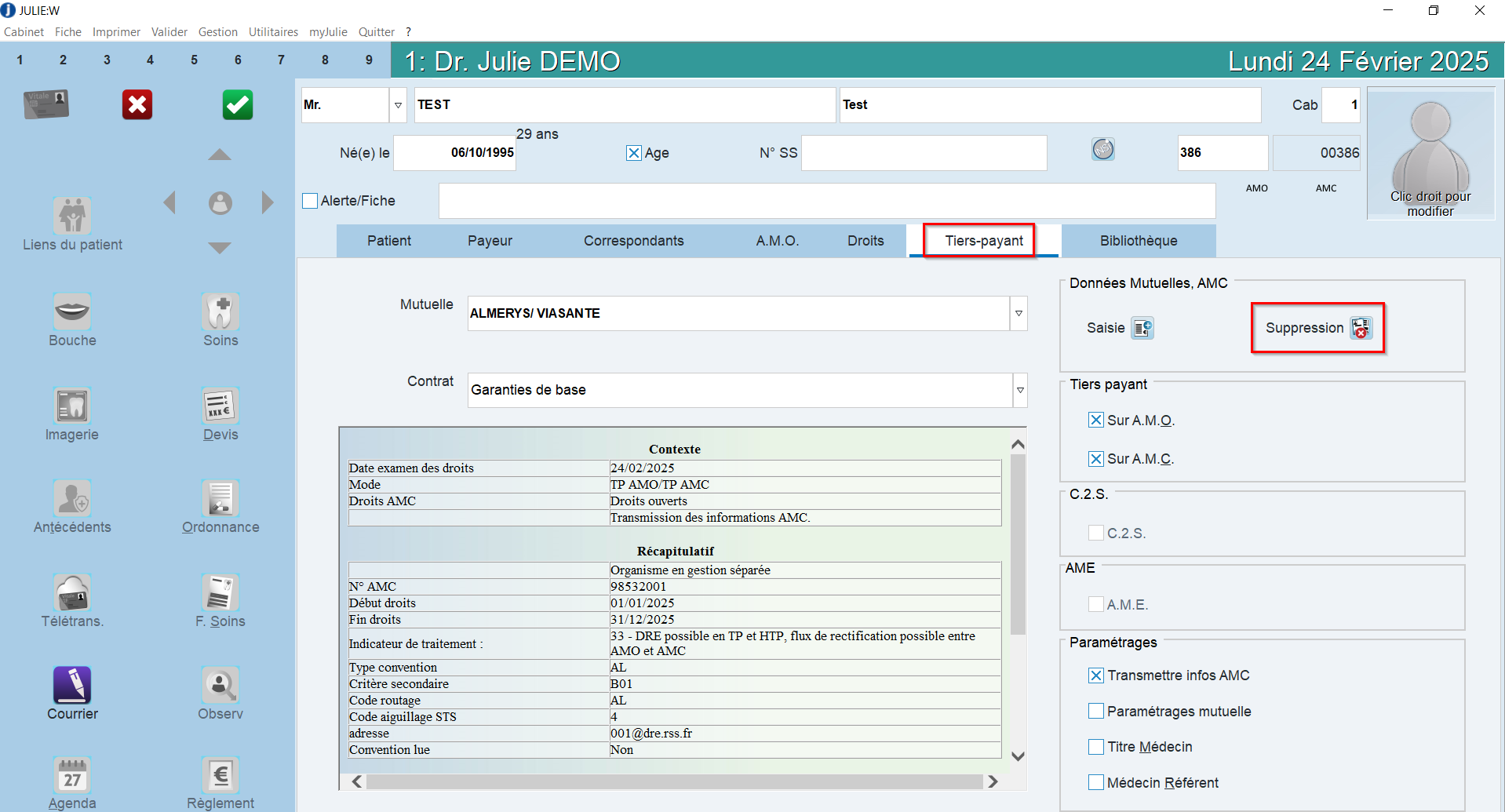
Task: Open the Mutuelle dropdown list
Action: click(x=1019, y=313)
